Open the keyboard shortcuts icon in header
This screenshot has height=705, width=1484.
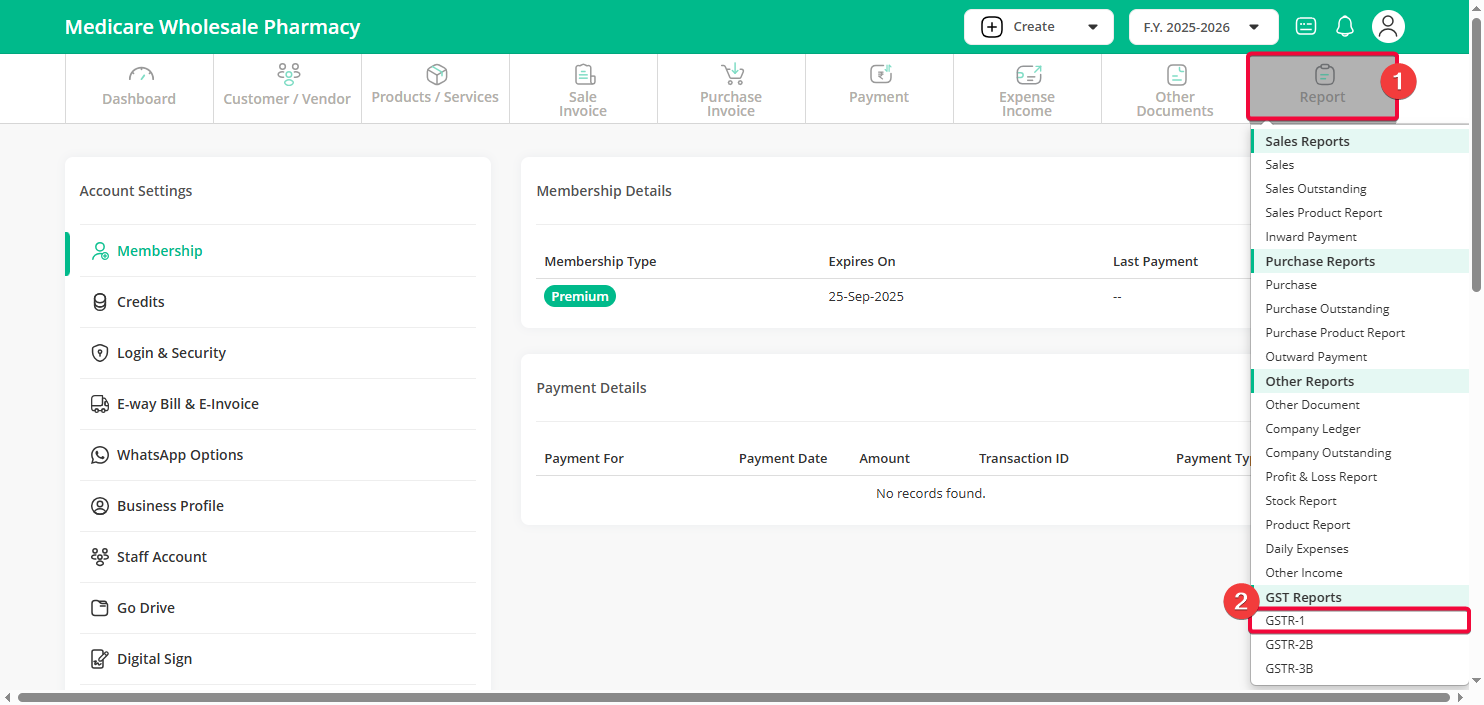click(1306, 27)
